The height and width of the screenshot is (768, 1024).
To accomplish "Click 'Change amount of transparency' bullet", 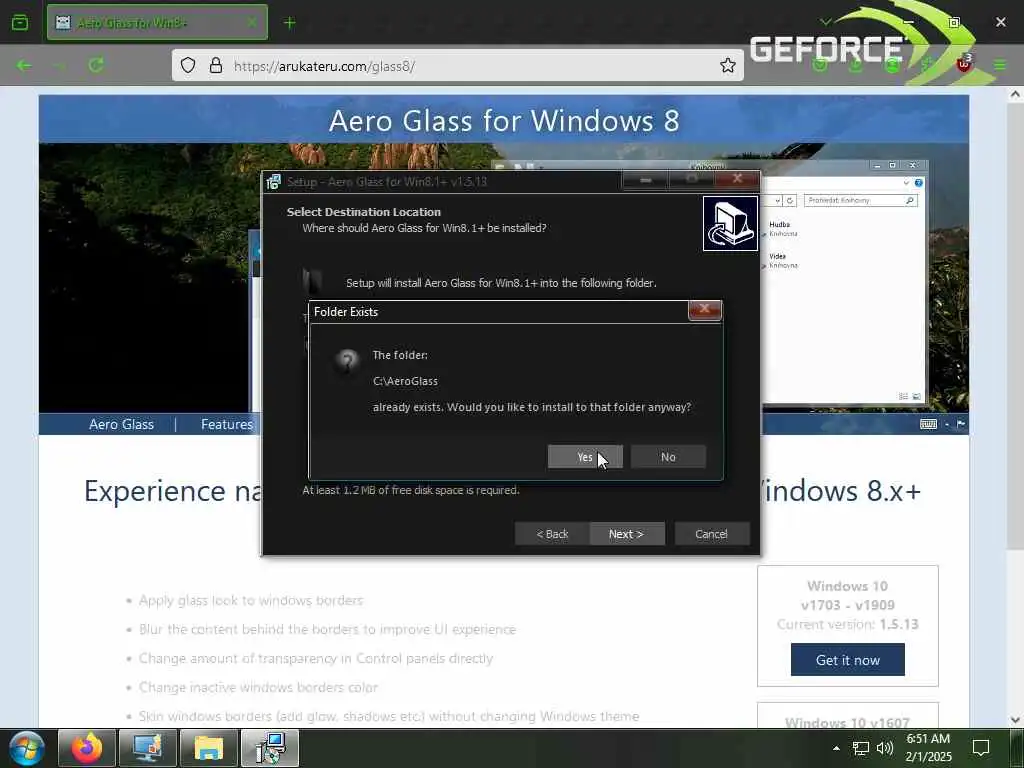I will 315,658.
